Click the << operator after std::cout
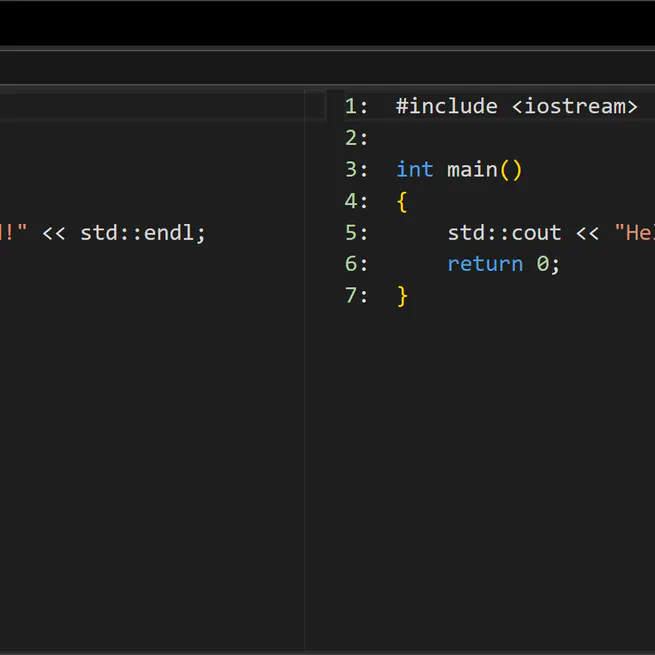This screenshot has width=655, height=655. click(x=587, y=233)
